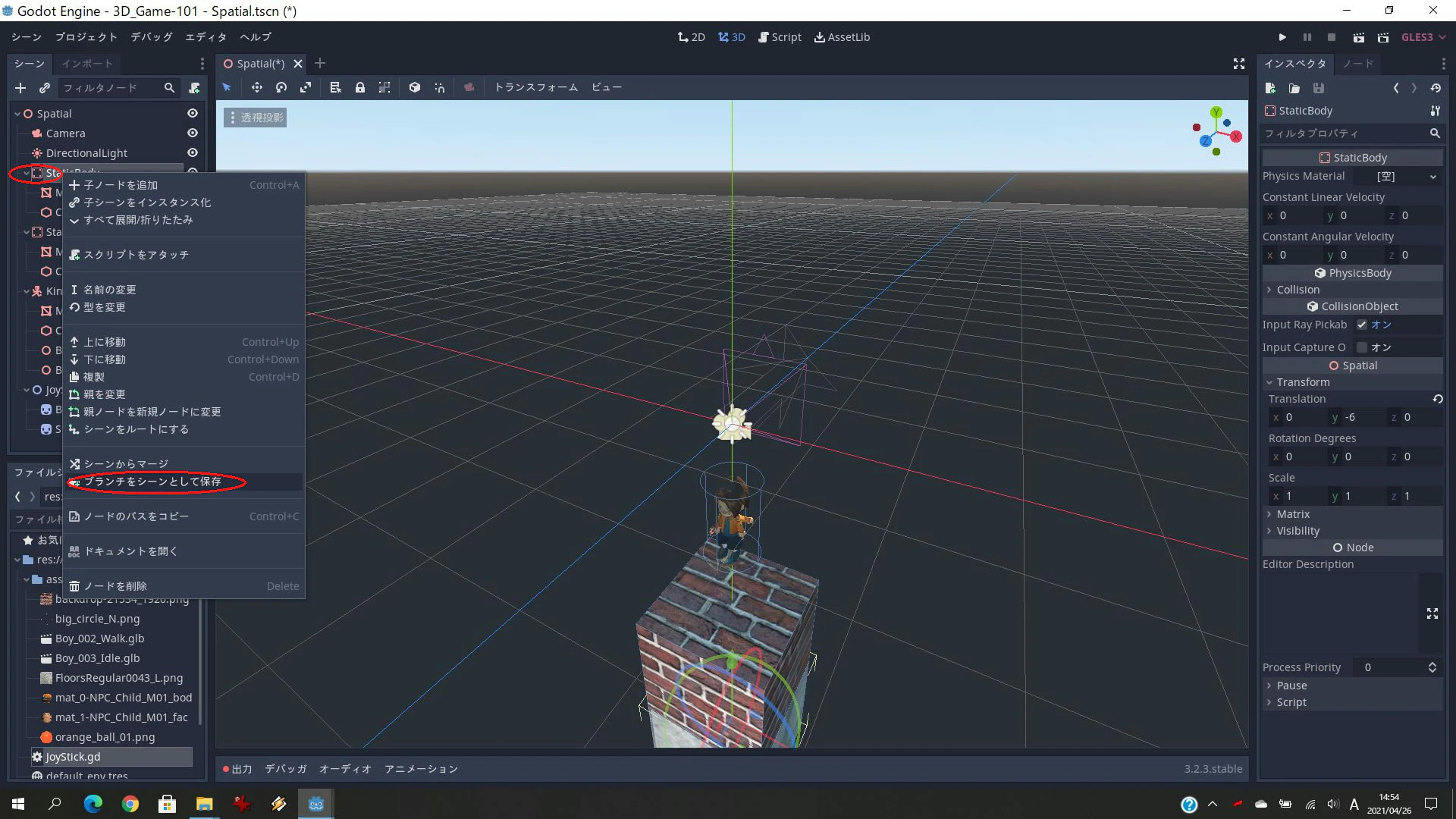This screenshot has height=819, width=1456.
Task: Switch to the Script workspace
Action: pyautogui.click(x=780, y=37)
